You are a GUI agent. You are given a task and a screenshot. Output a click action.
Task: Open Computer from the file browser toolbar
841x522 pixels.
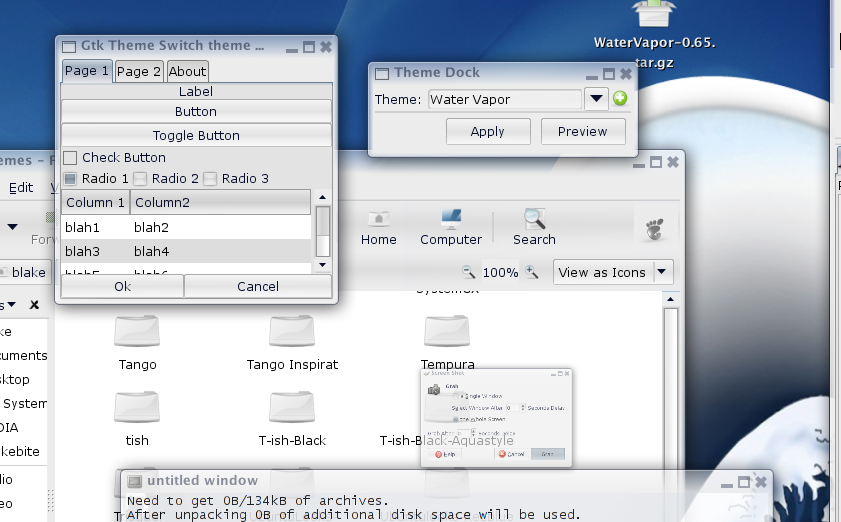coord(451,227)
